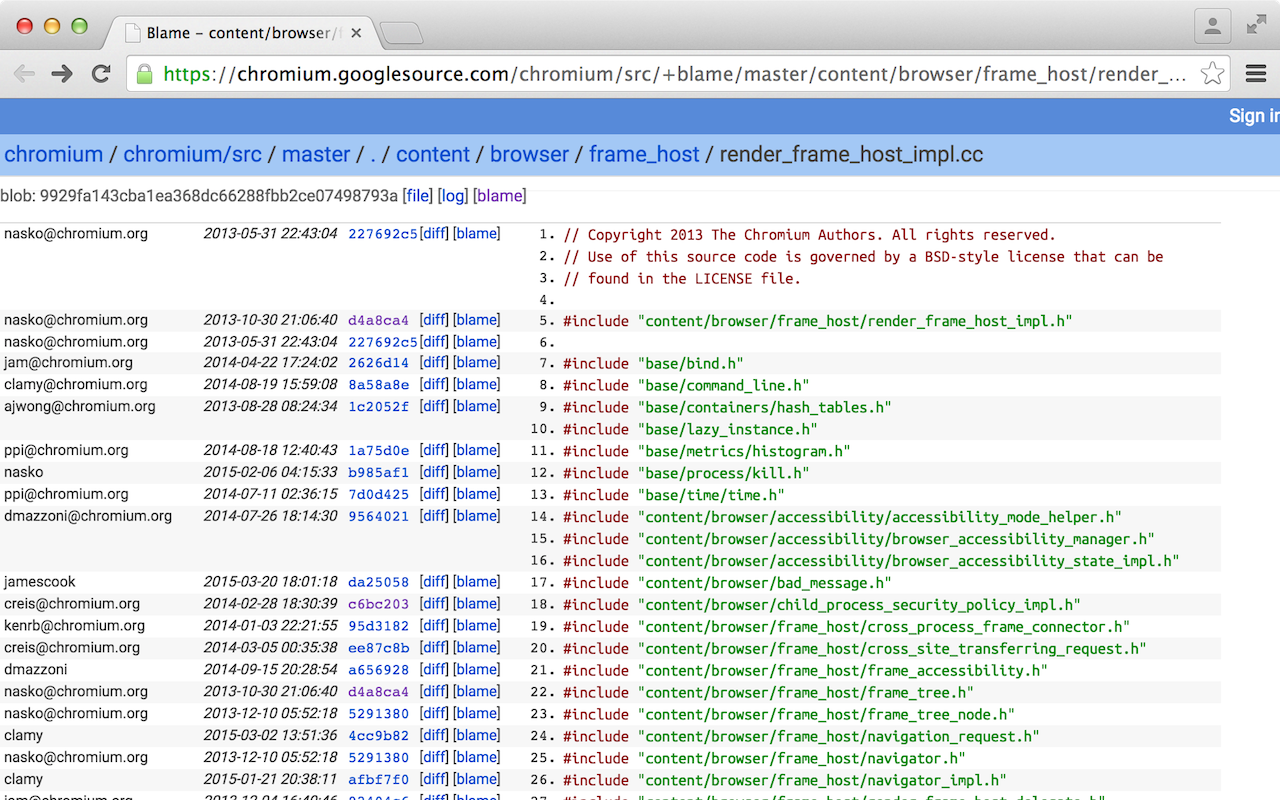Open browser directory breadcrumb link
Screen dimensions: 1280x800
click(529, 155)
